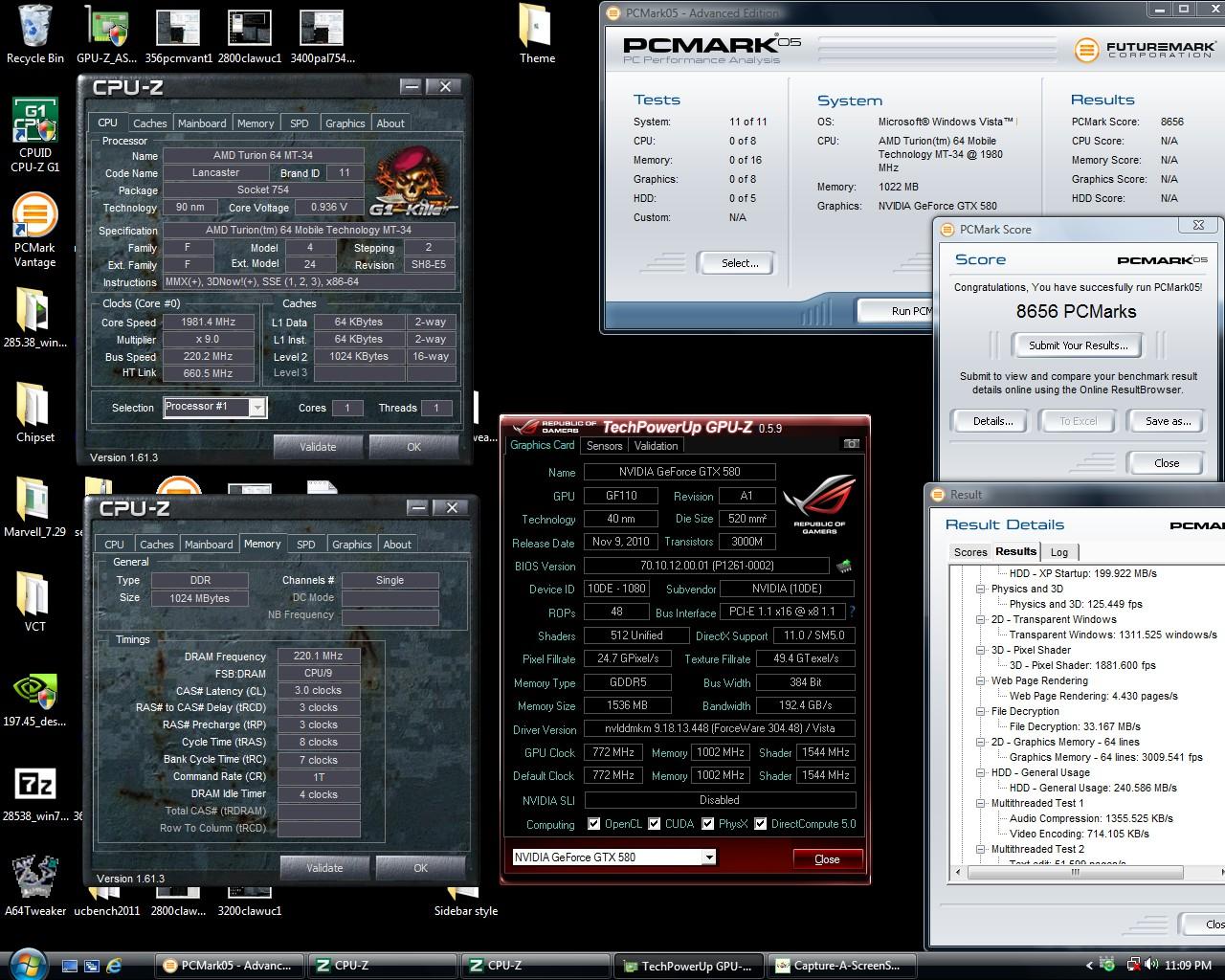
Task: Collapse the Physics and 3D tree node
Action: coord(981,589)
